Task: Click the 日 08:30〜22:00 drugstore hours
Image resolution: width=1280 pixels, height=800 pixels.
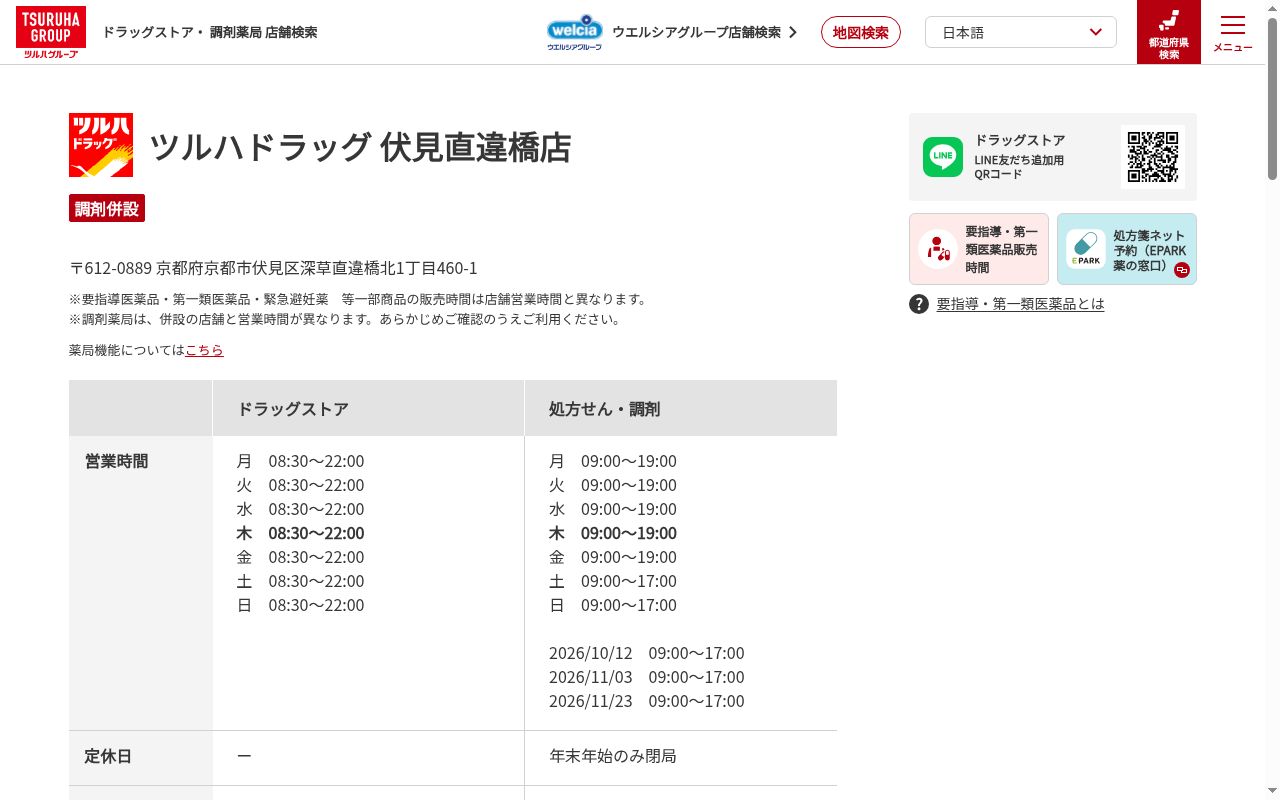Action: [300, 605]
